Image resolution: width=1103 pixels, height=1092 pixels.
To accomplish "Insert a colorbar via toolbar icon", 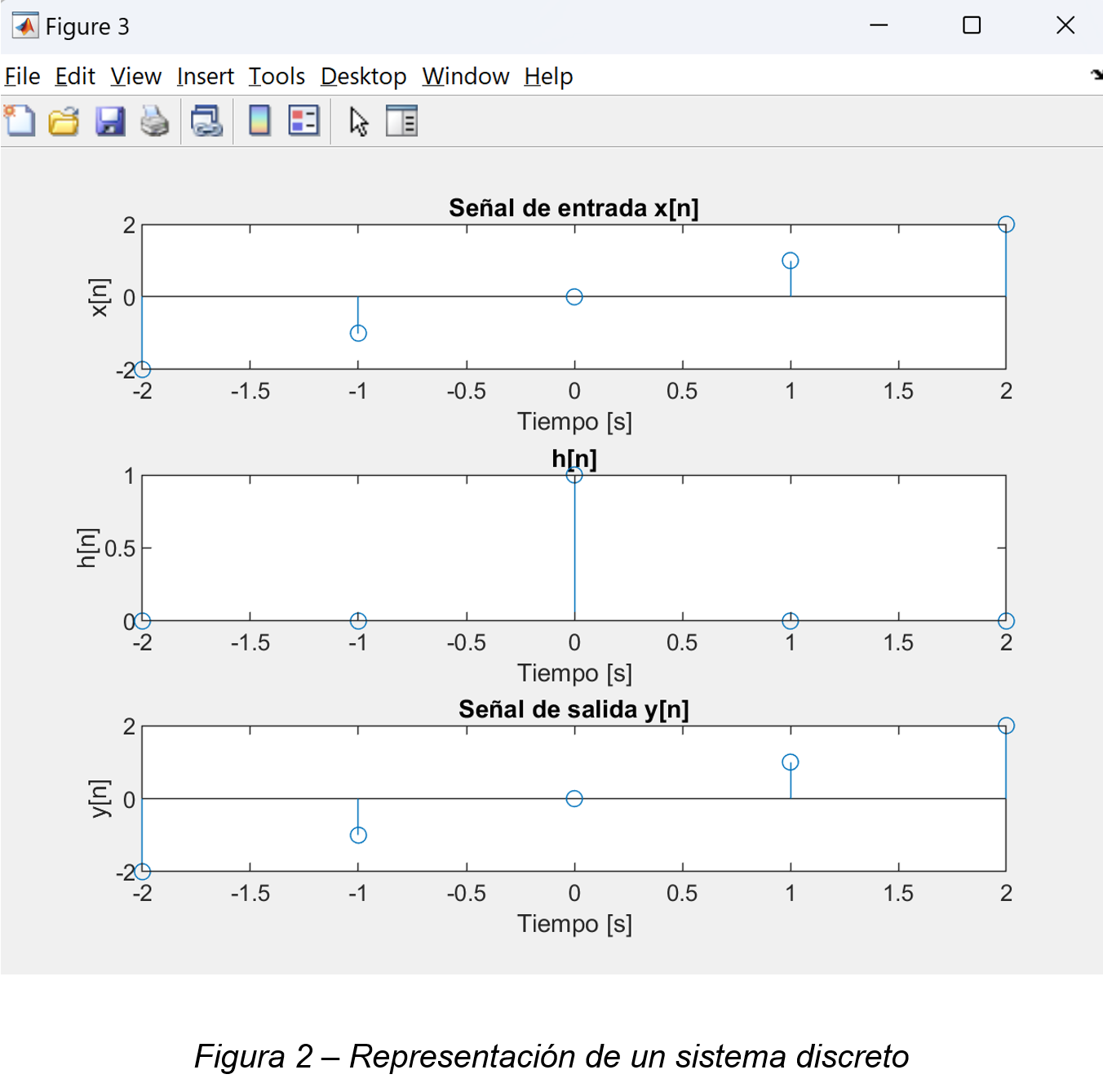I will 259,122.
